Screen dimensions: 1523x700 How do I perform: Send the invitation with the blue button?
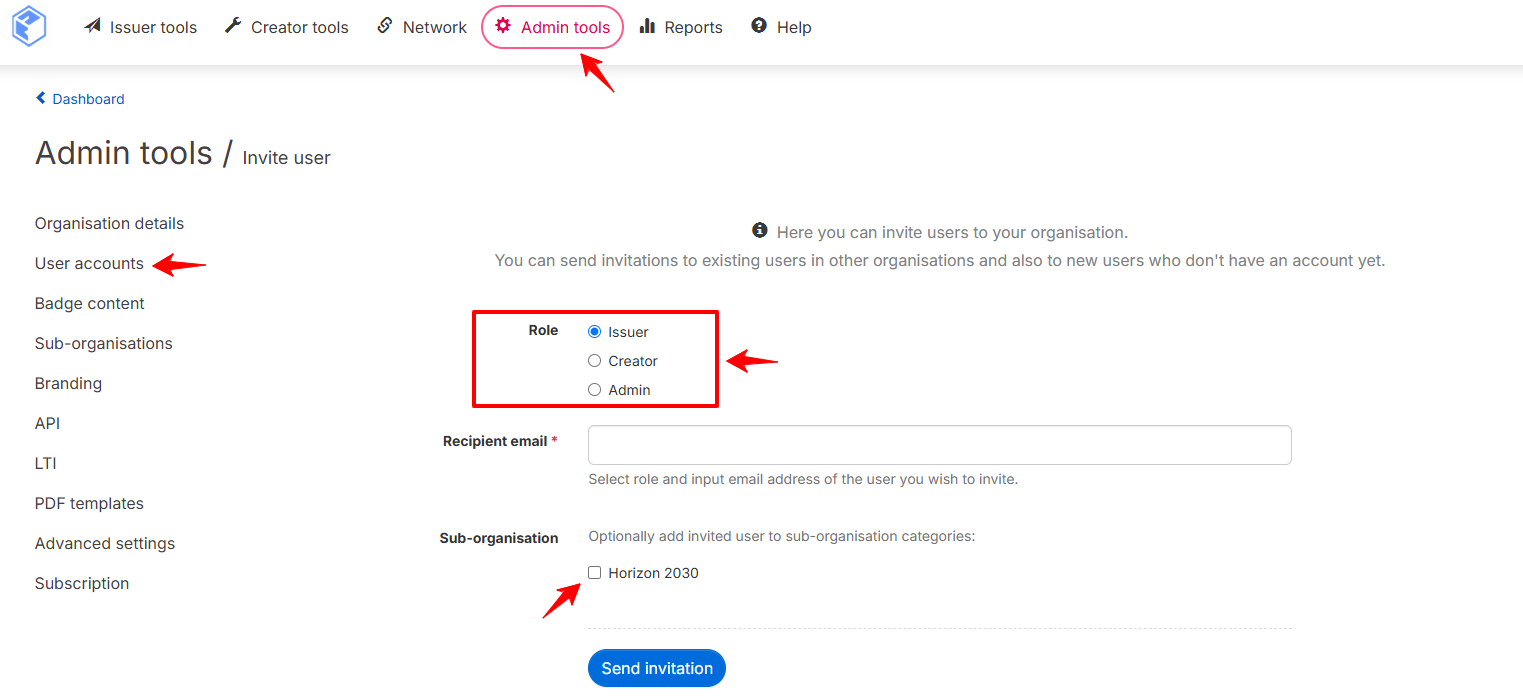tap(657, 668)
